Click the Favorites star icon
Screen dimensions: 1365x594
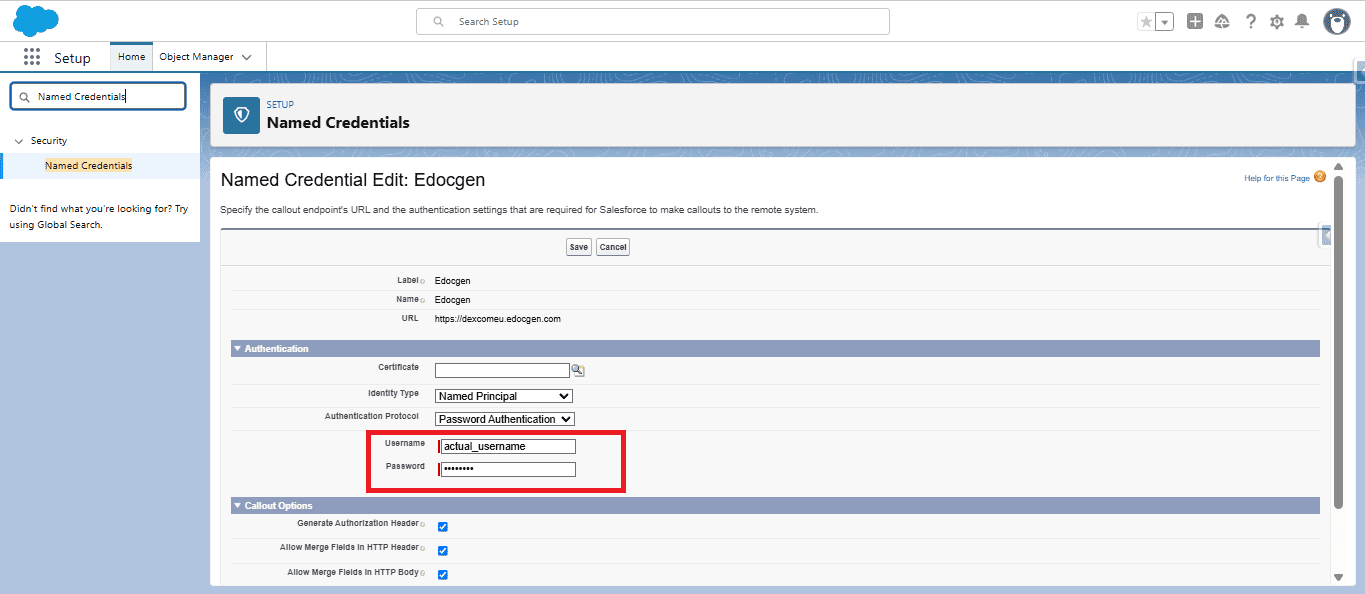click(1146, 22)
